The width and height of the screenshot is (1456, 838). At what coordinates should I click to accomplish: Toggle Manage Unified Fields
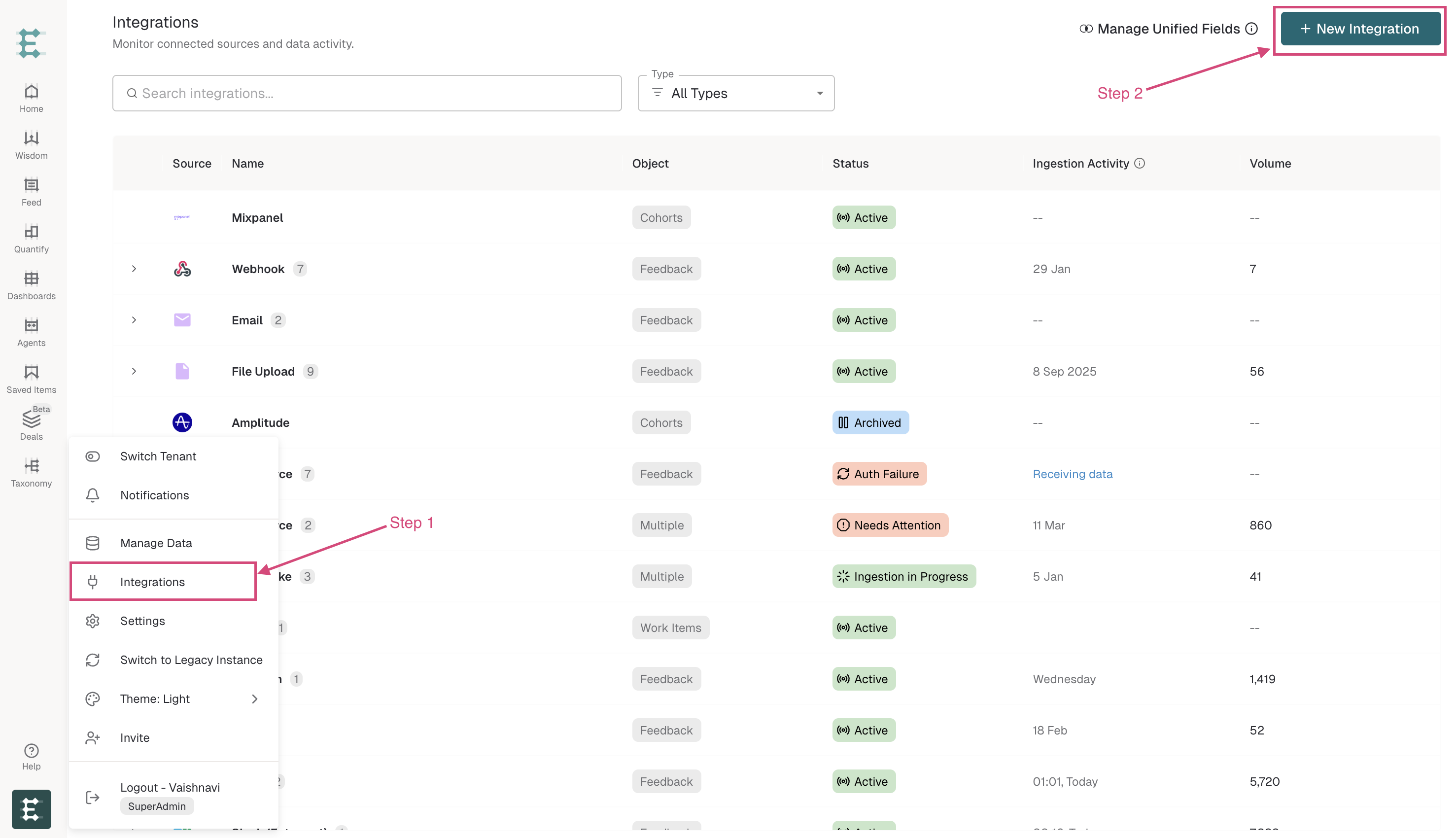[1168, 29]
